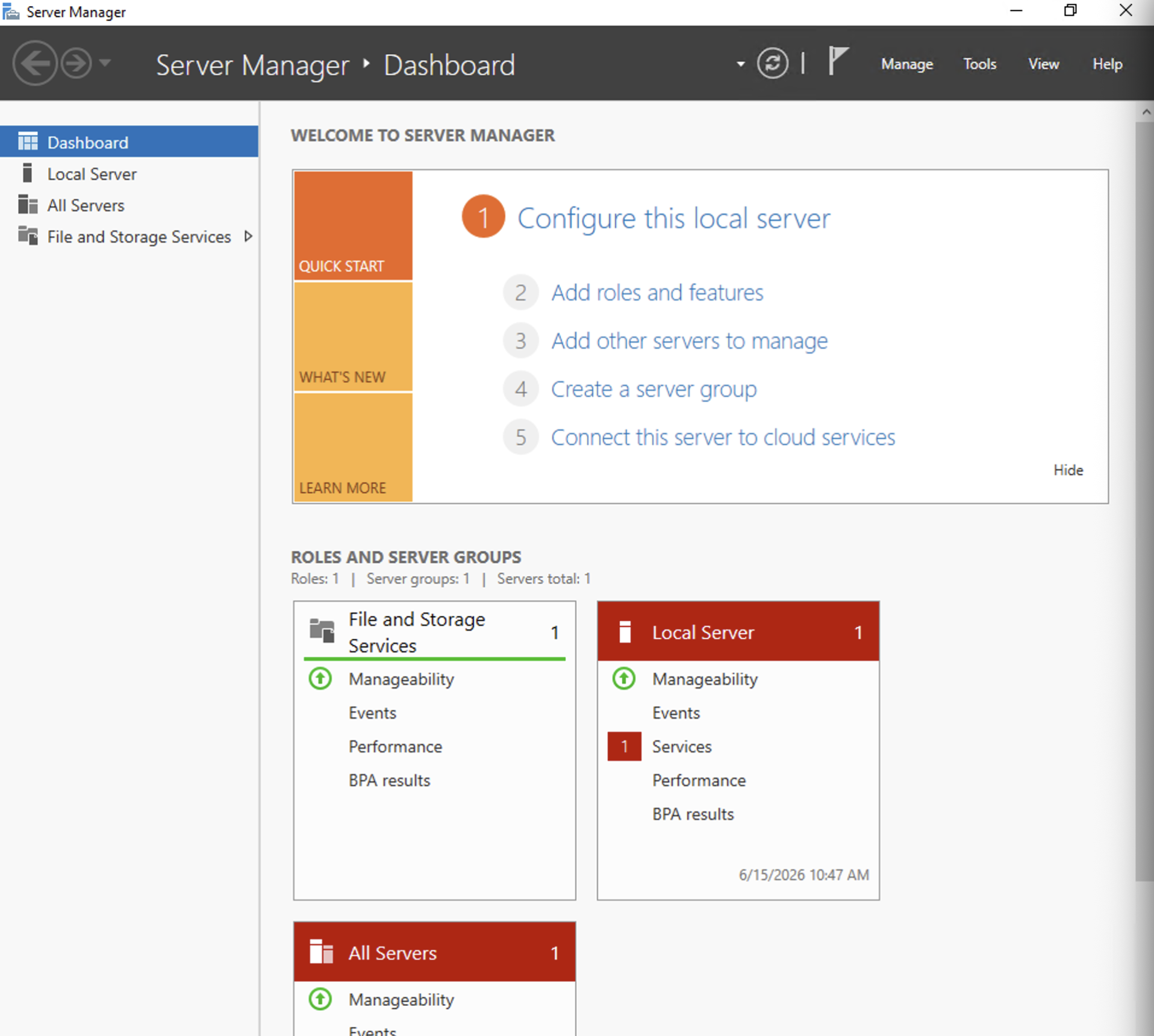The height and width of the screenshot is (1036, 1154).
Task: Click File and Storage Services tile icon
Action: coord(322,630)
